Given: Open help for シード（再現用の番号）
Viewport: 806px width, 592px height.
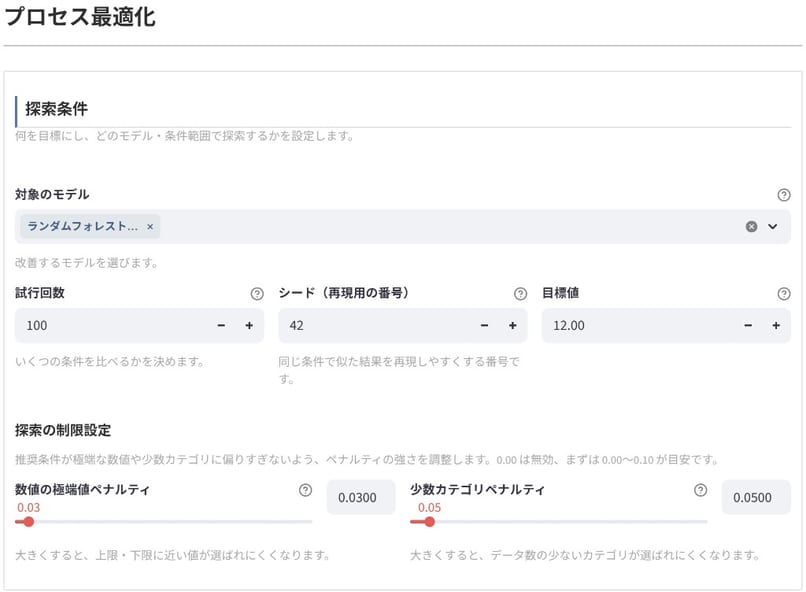Looking at the screenshot, I should pyautogui.click(x=520, y=293).
